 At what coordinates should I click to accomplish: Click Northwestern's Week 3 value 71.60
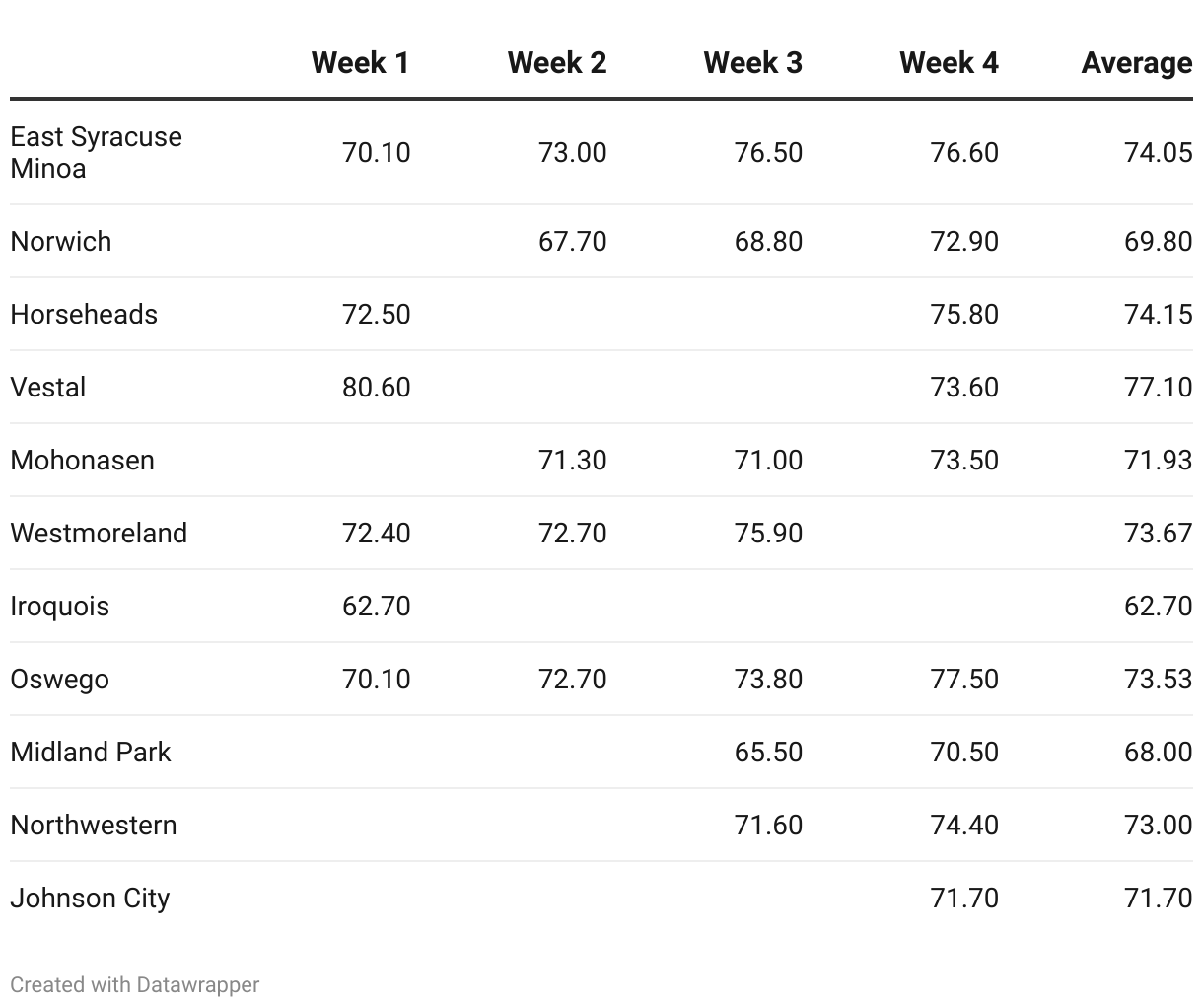click(x=768, y=825)
